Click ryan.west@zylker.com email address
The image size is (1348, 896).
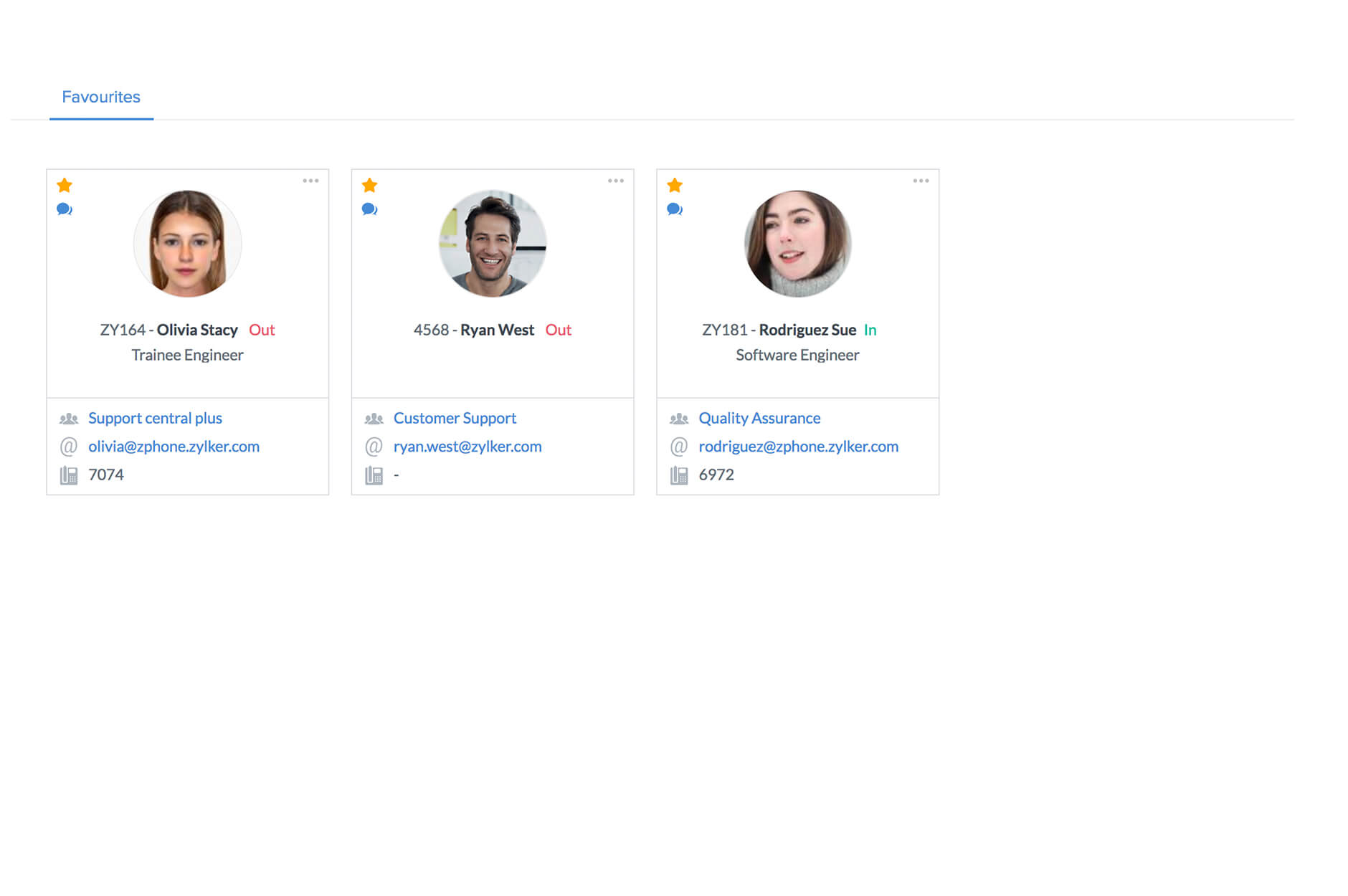pos(467,446)
